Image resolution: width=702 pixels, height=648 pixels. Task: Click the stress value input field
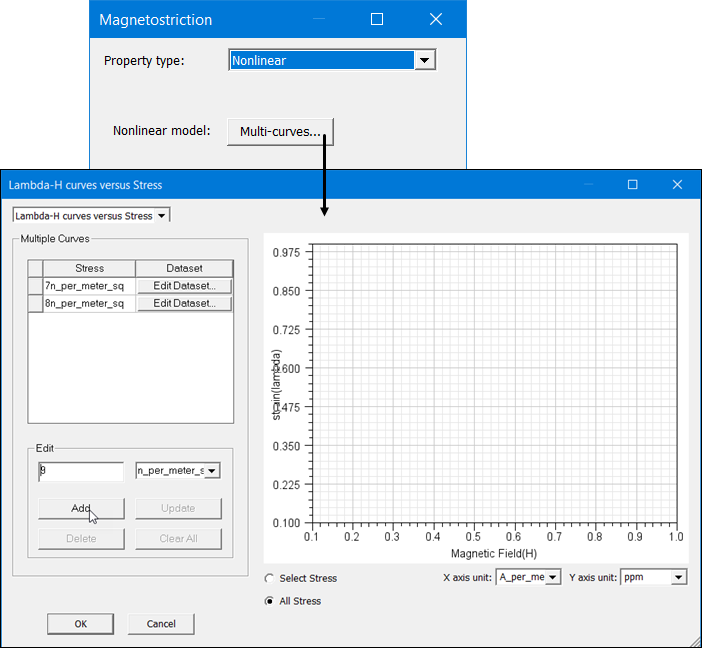tap(80, 471)
